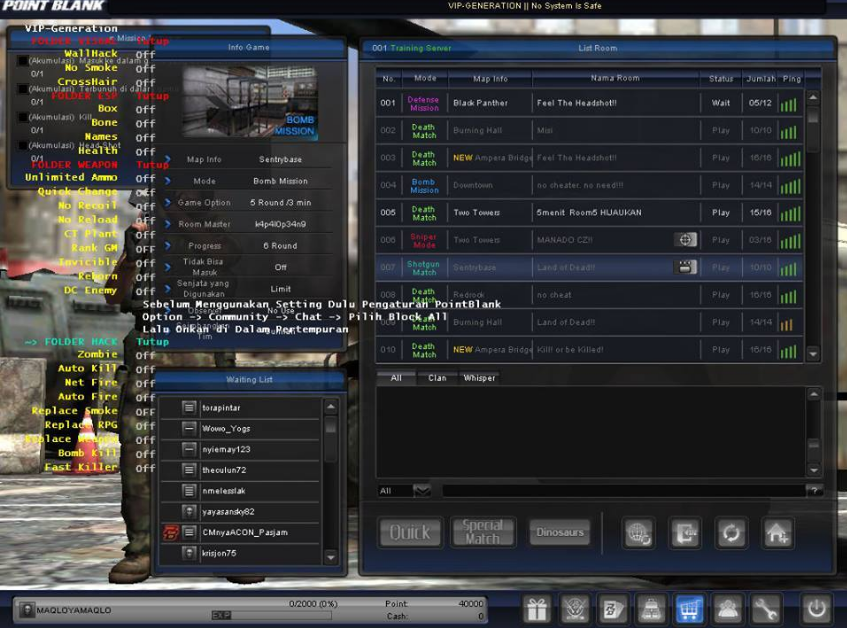847x628 pixels.
Task: Switch to the Clan chat tab
Action: point(438,378)
